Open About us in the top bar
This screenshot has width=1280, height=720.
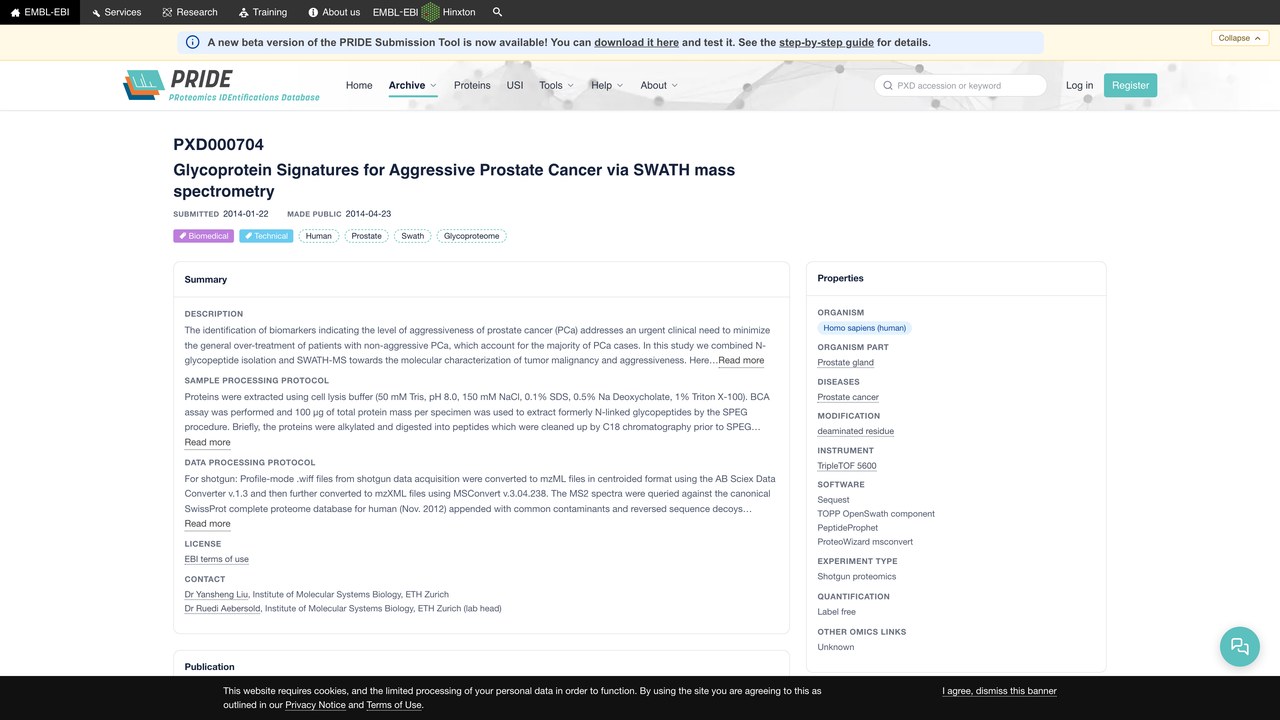pos(334,12)
